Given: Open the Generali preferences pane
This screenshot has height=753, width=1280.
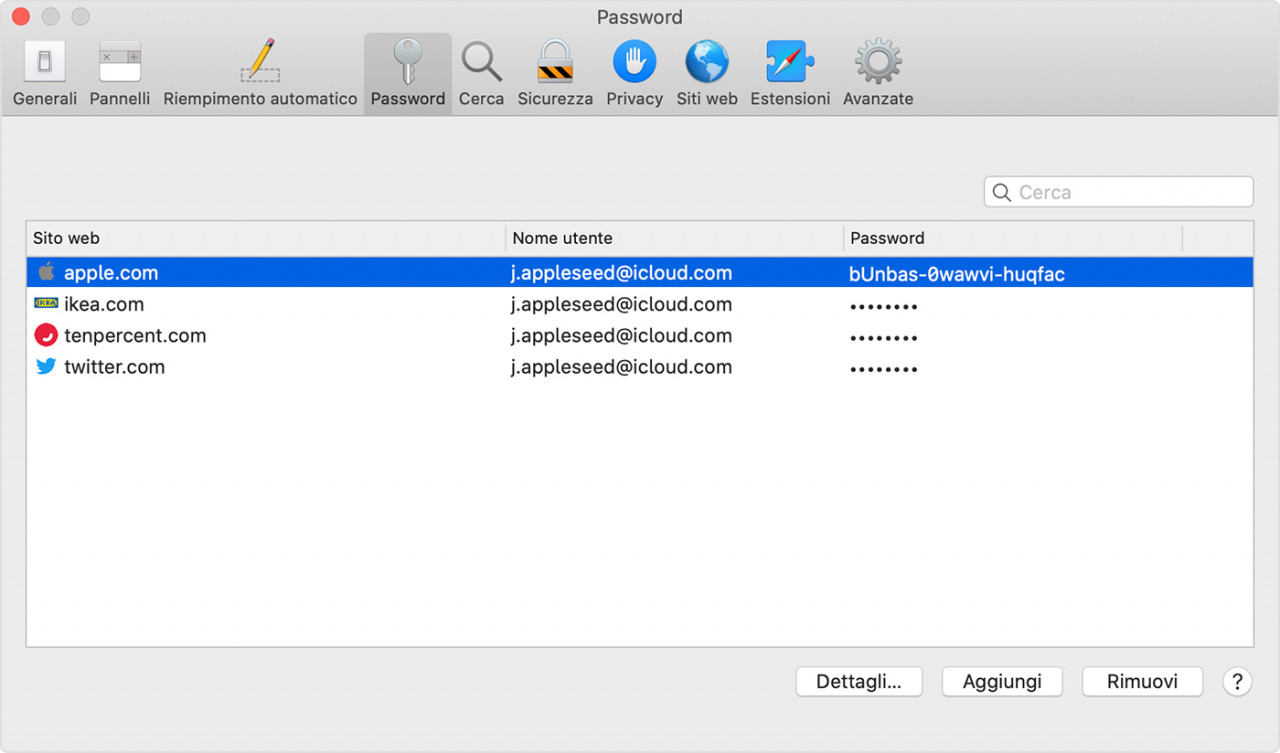Looking at the screenshot, I should (x=45, y=73).
